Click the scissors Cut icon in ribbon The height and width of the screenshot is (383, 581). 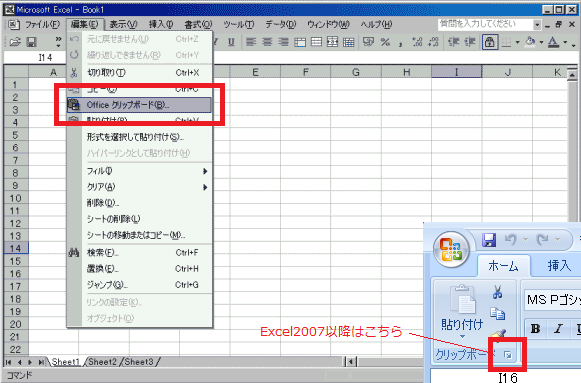click(x=497, y=292)
